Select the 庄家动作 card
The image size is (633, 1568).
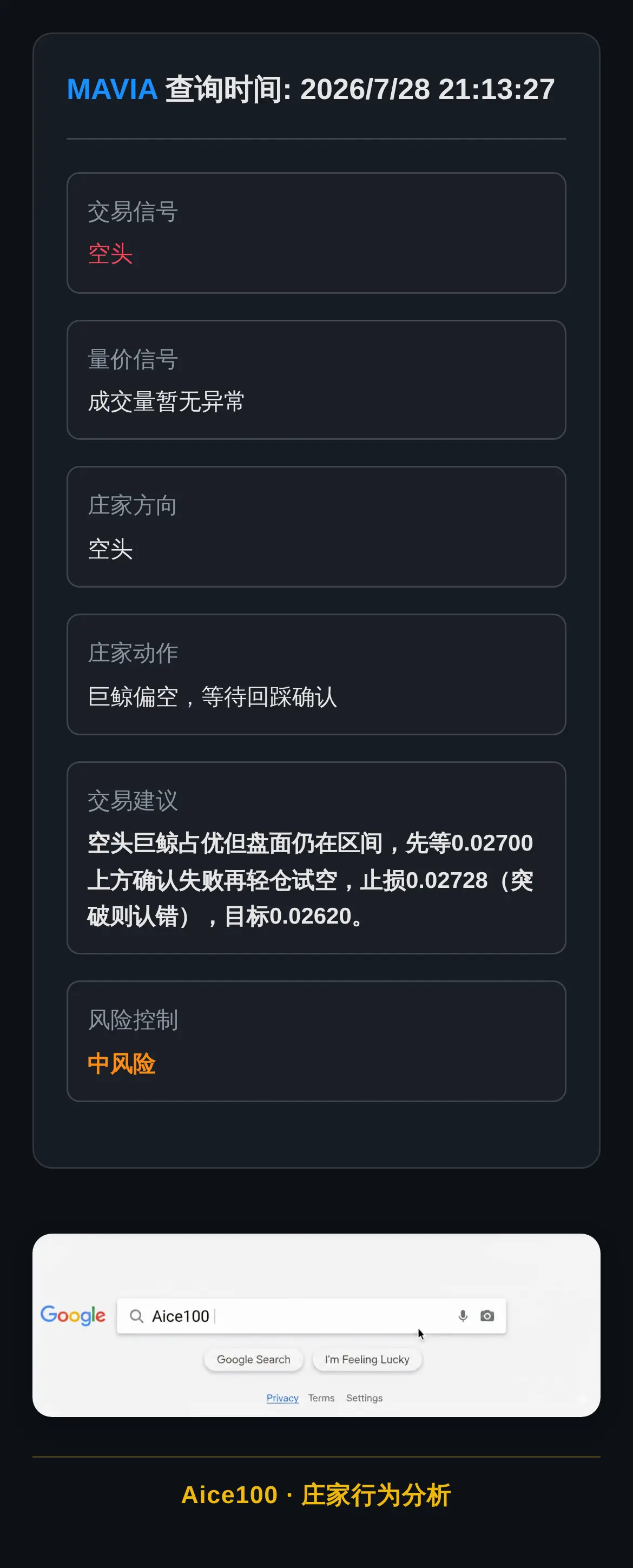[x=316, y=674]
